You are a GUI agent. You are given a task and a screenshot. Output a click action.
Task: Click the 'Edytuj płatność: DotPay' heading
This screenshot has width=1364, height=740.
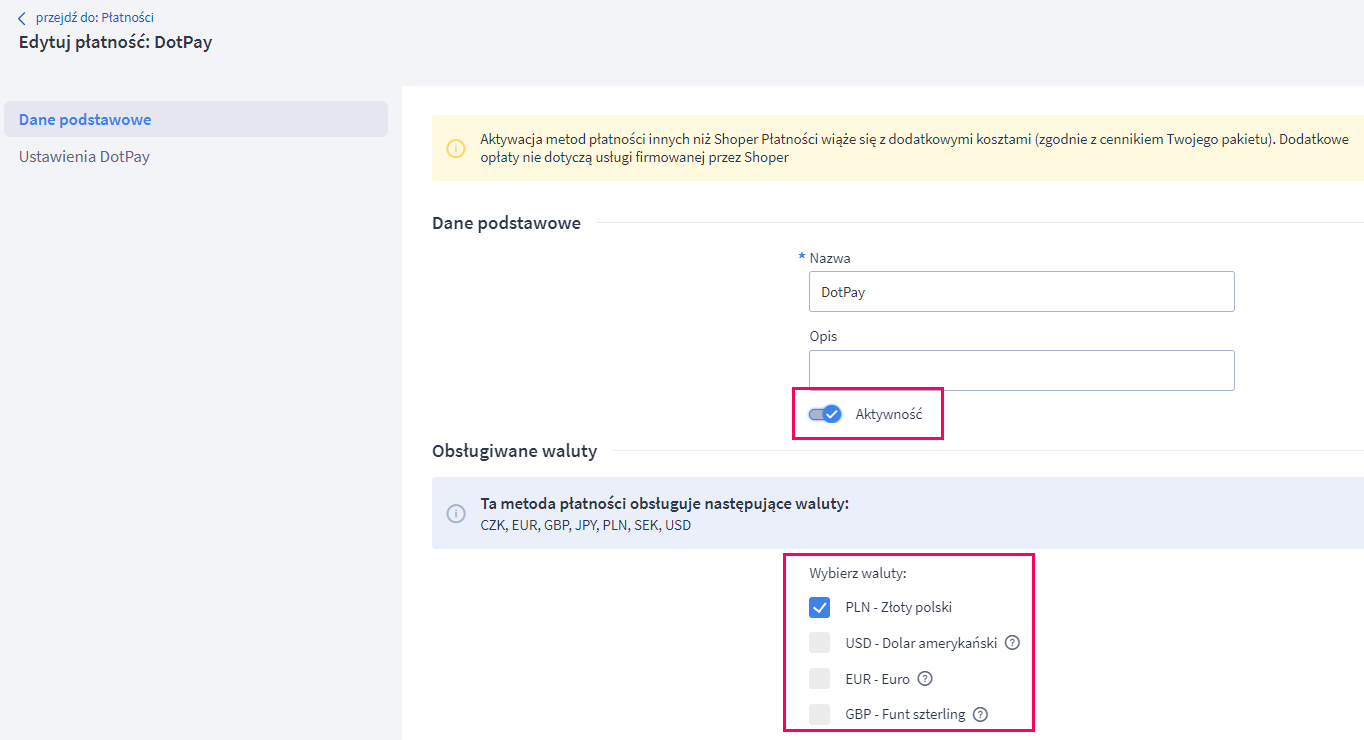pyautogui.click(x=116, y=43)
